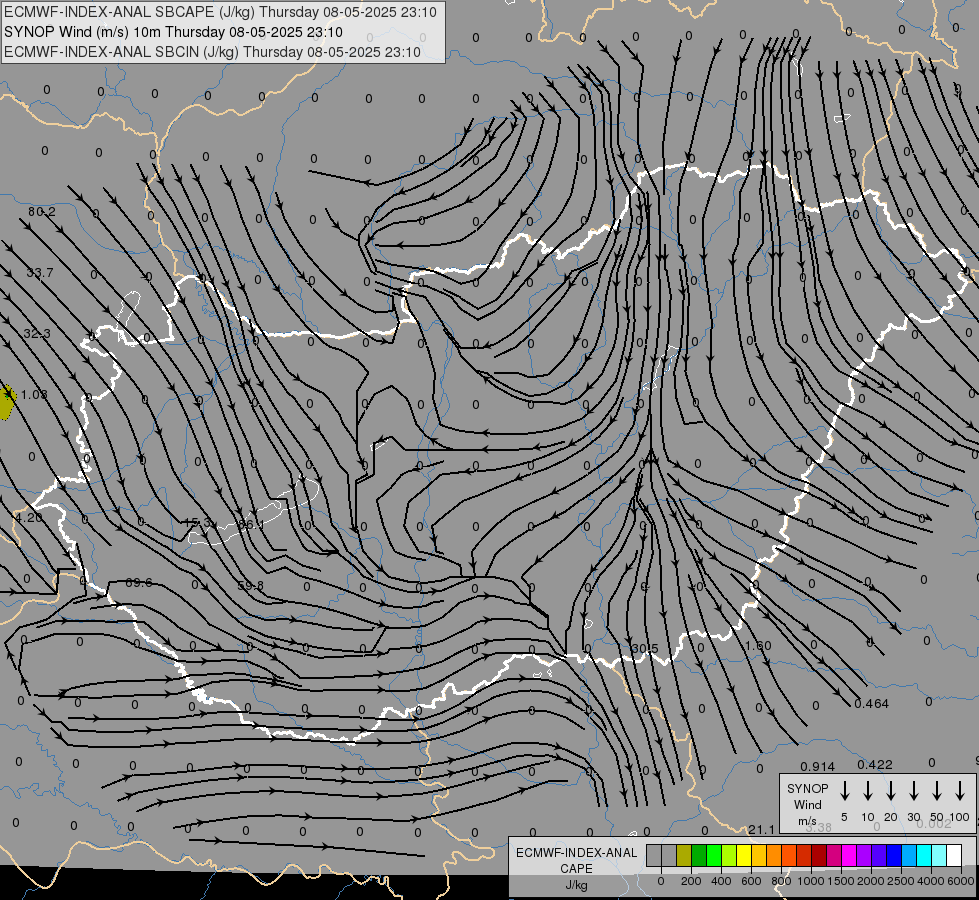This screenshot has height=900, width=979.
Task: Select the pure yellow CAPE legend swatch
Action: point(744,855)
